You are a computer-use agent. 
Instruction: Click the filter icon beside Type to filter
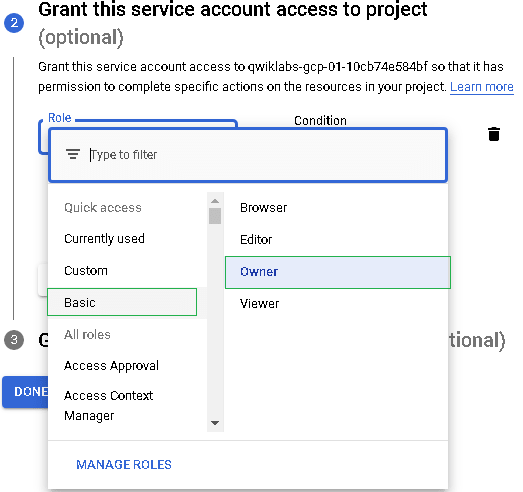pyautogui.click(x=73, y=154)
